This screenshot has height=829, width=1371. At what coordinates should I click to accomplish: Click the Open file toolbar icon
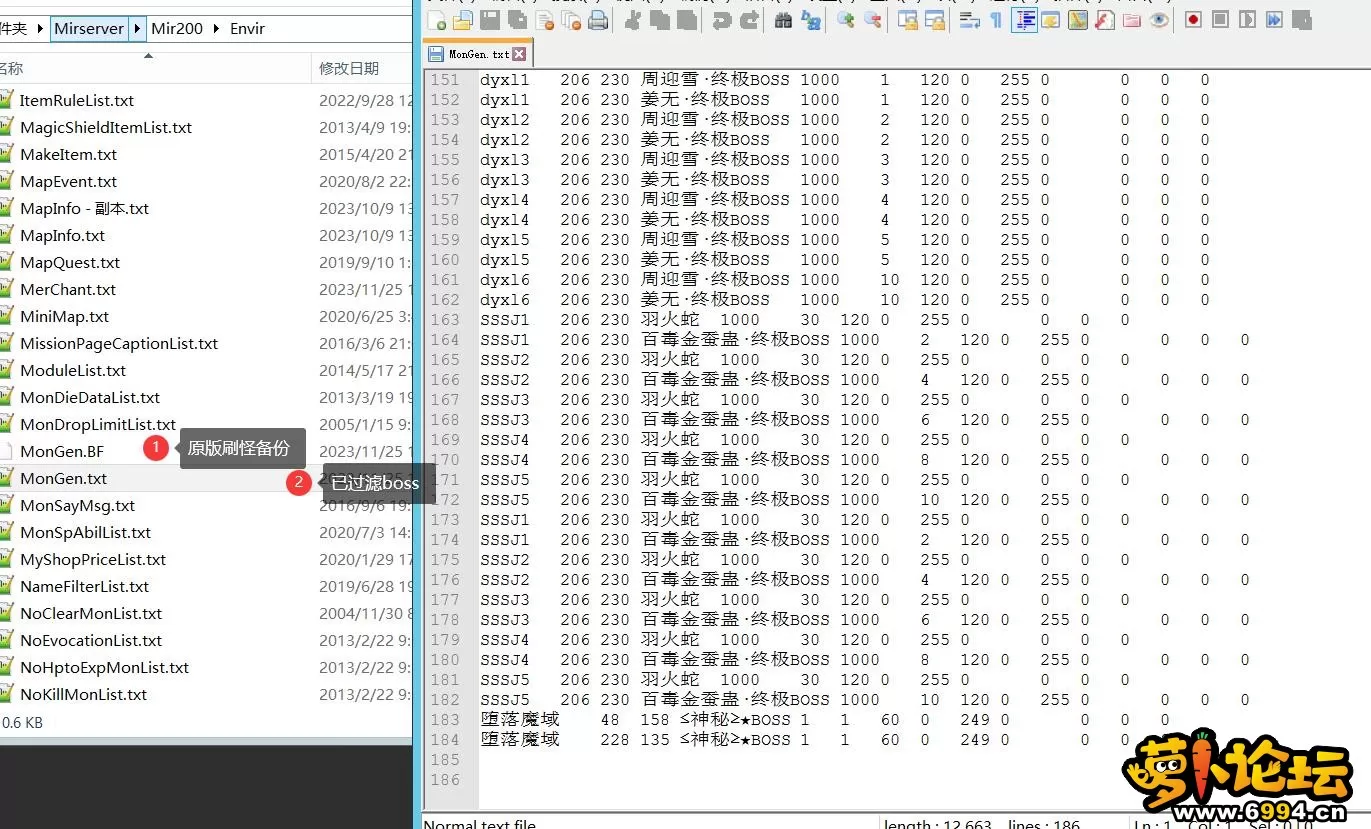462,19
